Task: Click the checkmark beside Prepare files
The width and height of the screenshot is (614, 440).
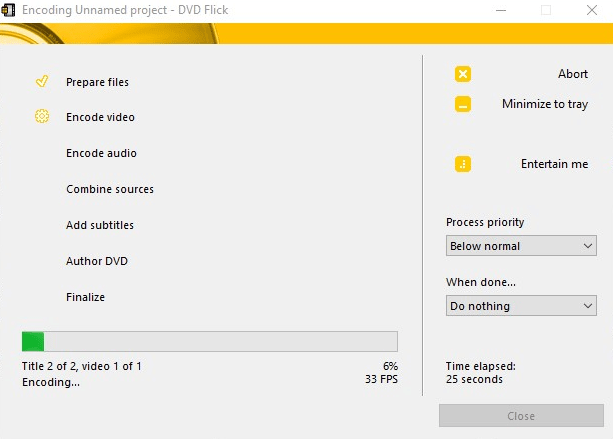Action: (42, 82)
